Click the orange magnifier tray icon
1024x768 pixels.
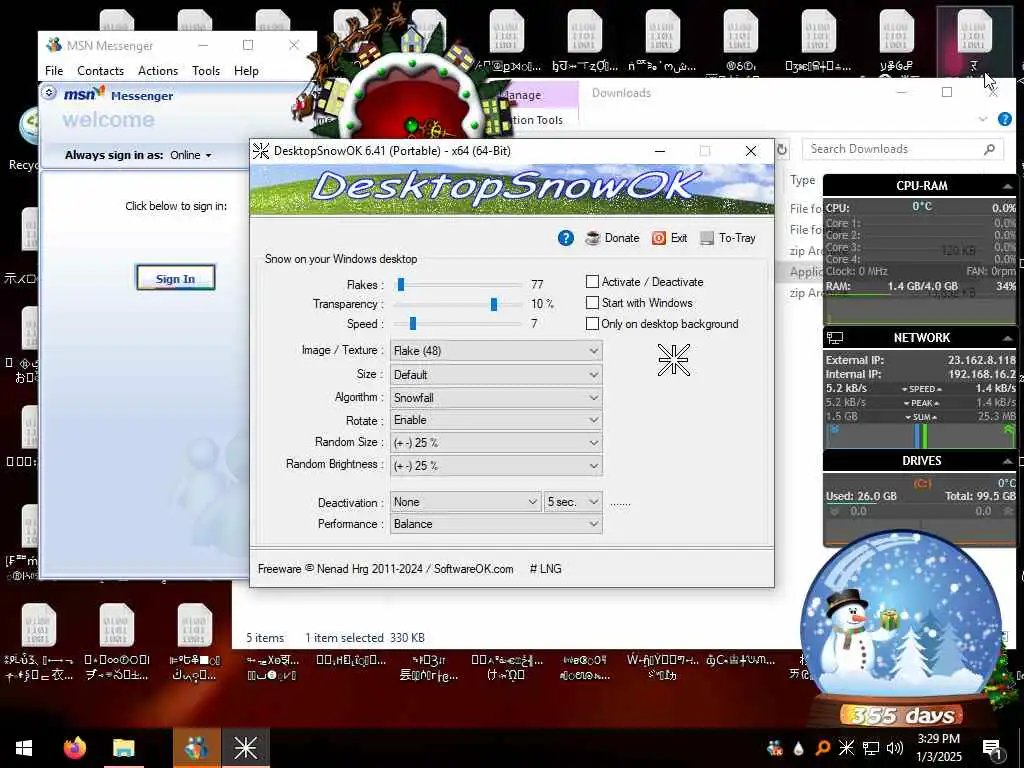(x=822, y=748)
